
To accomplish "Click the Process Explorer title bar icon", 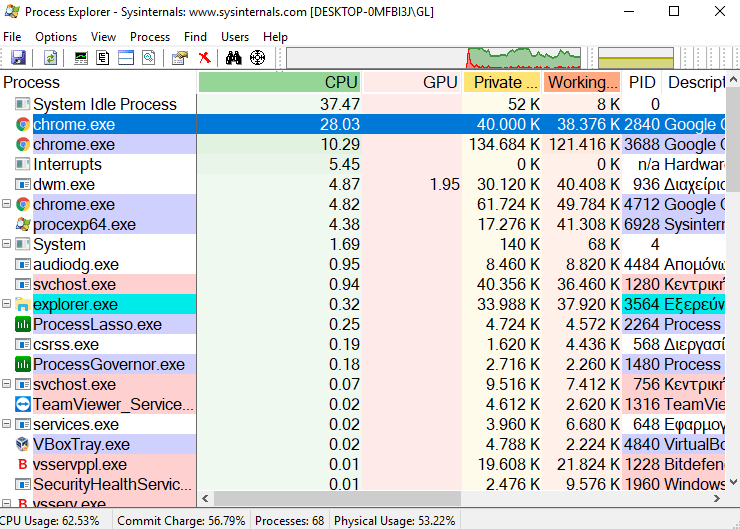I will 12,11.
